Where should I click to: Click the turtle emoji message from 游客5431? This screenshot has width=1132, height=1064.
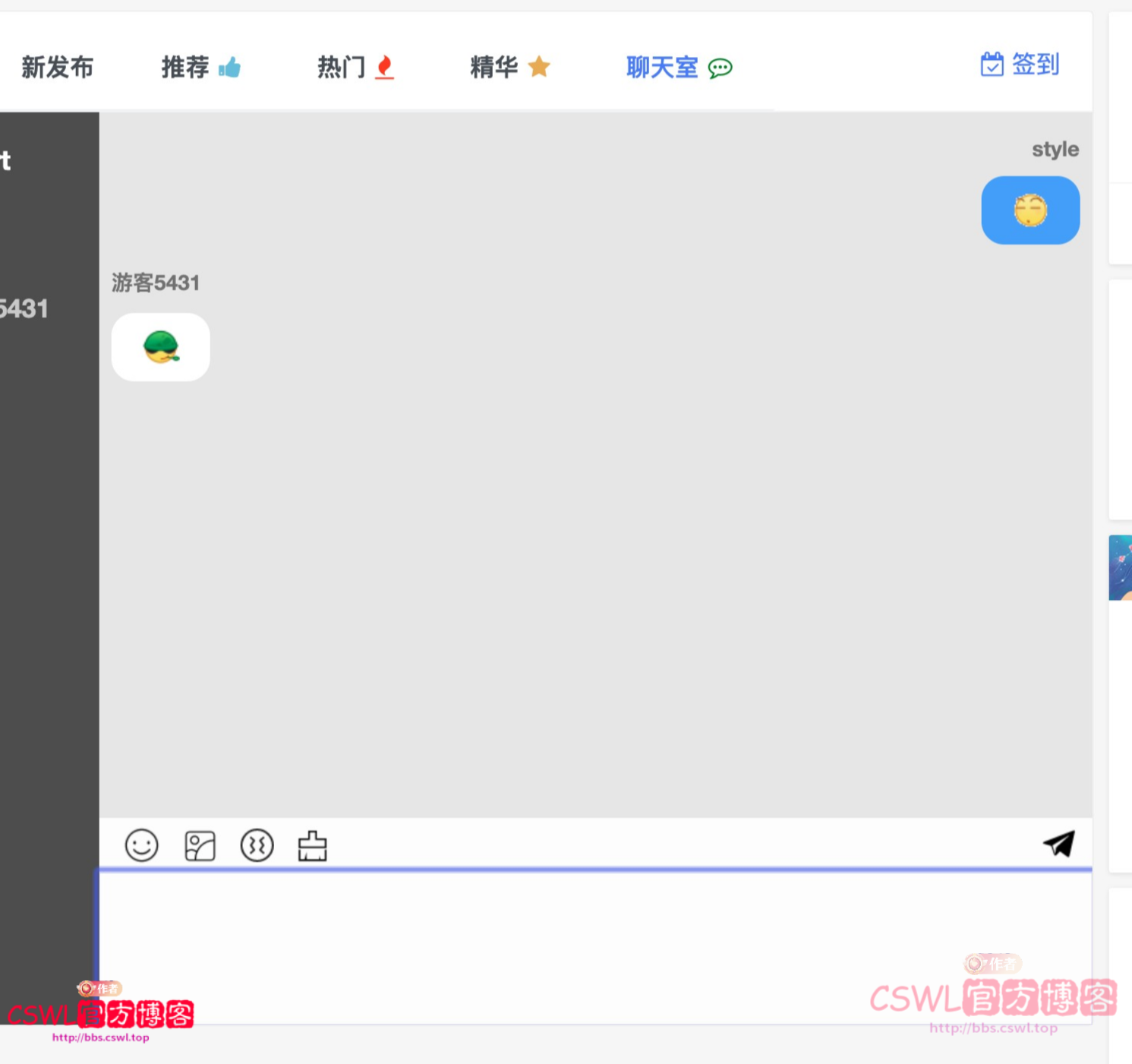coord(160,346)
